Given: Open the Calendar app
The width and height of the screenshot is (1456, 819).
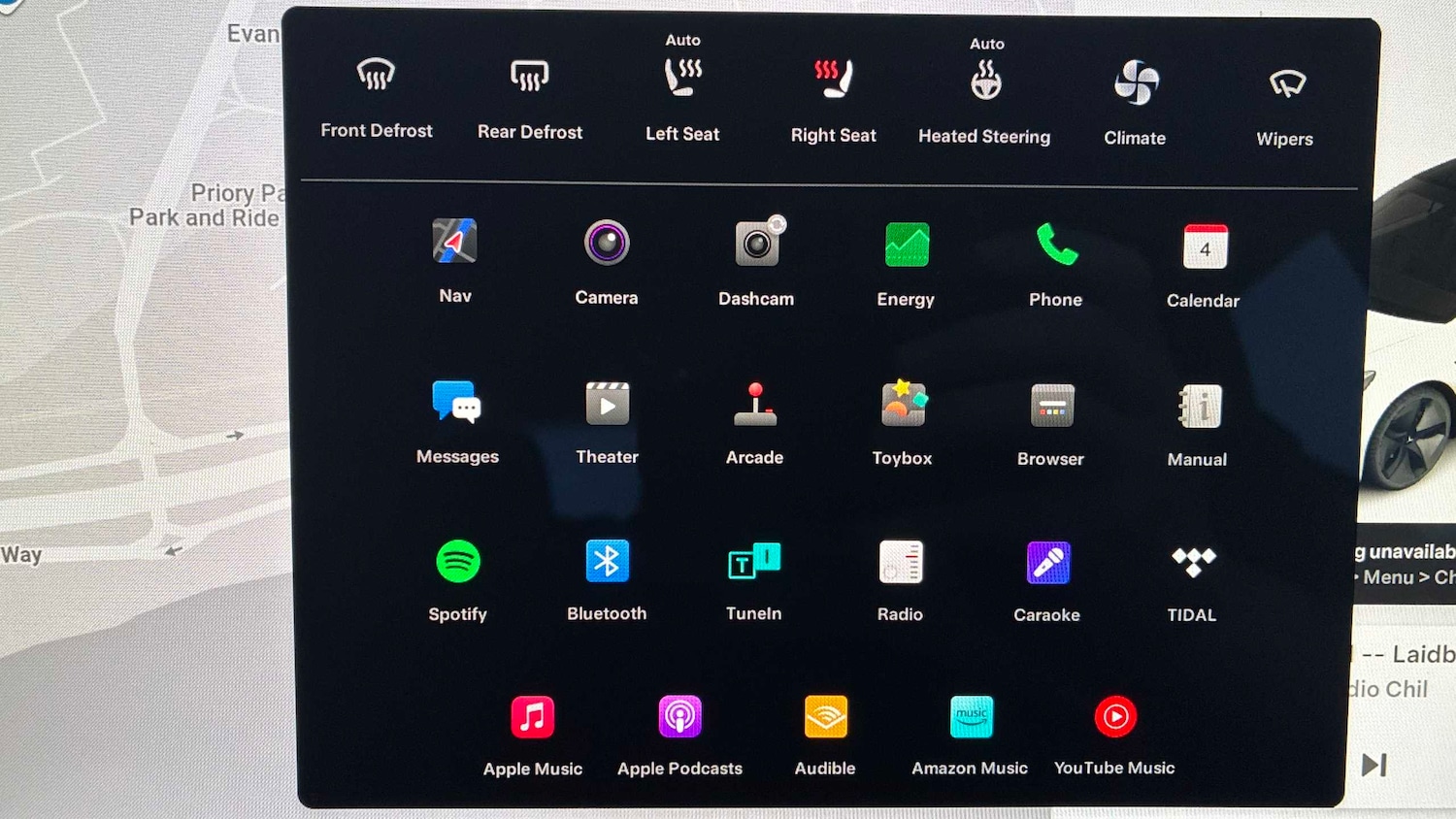Looking at the screenshot, I should point(1205,246).
